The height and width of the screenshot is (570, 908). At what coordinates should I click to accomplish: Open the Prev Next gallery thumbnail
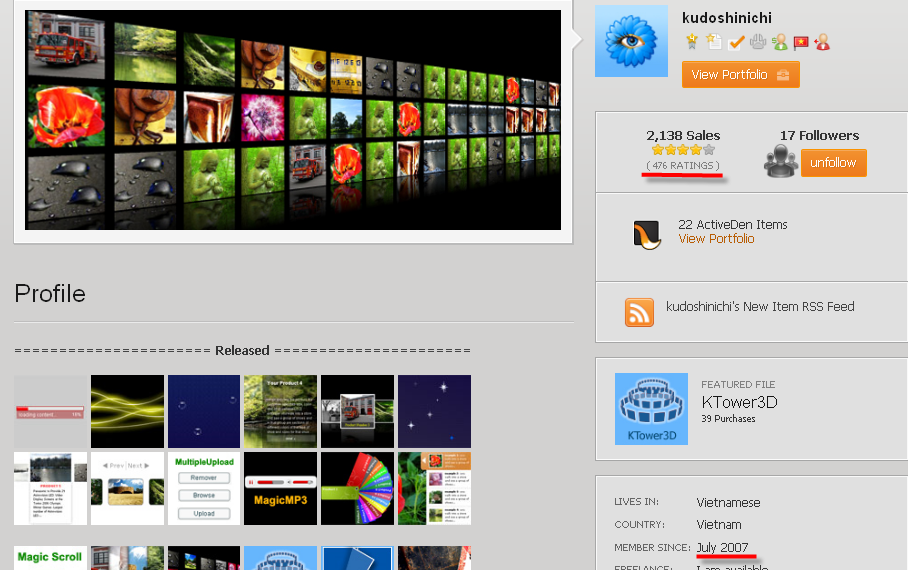tap(127, 488)
